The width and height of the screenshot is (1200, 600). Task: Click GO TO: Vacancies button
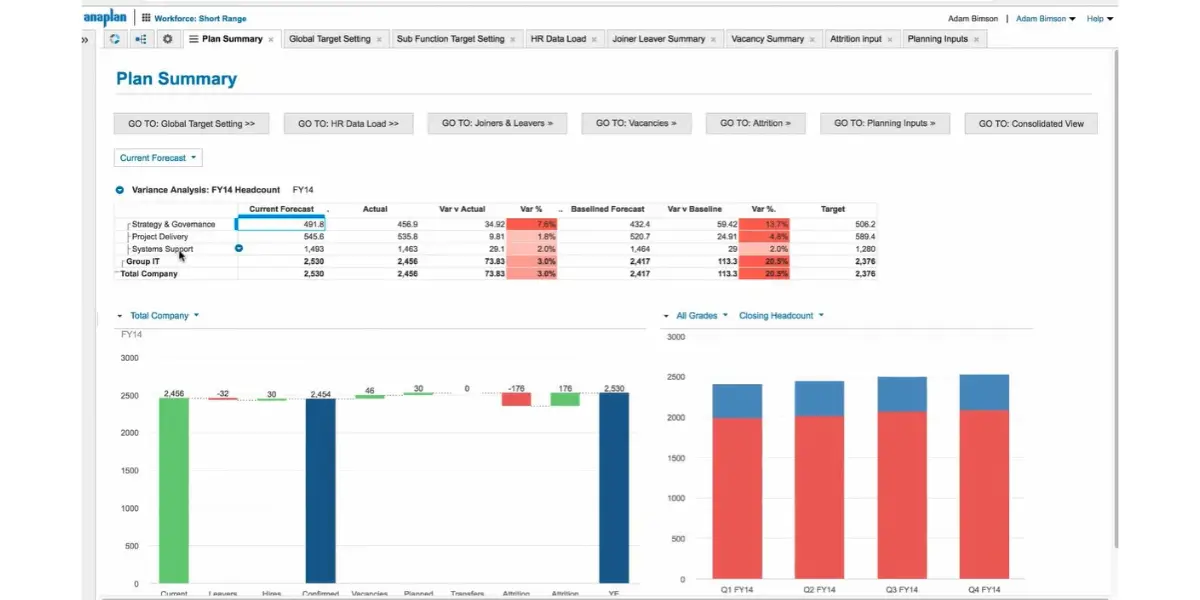(x=636, y=124)
